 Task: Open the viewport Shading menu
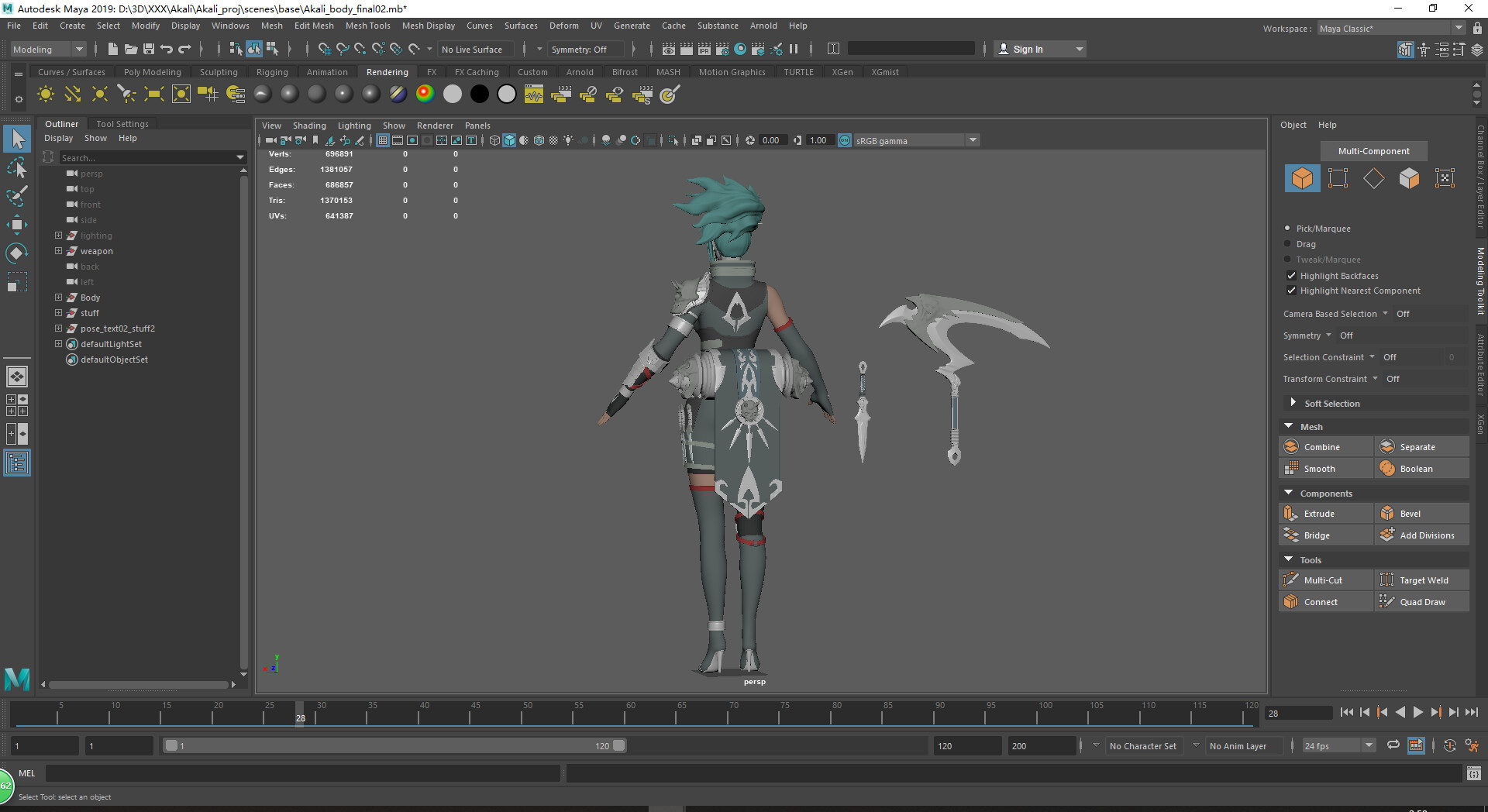point(309,126)
